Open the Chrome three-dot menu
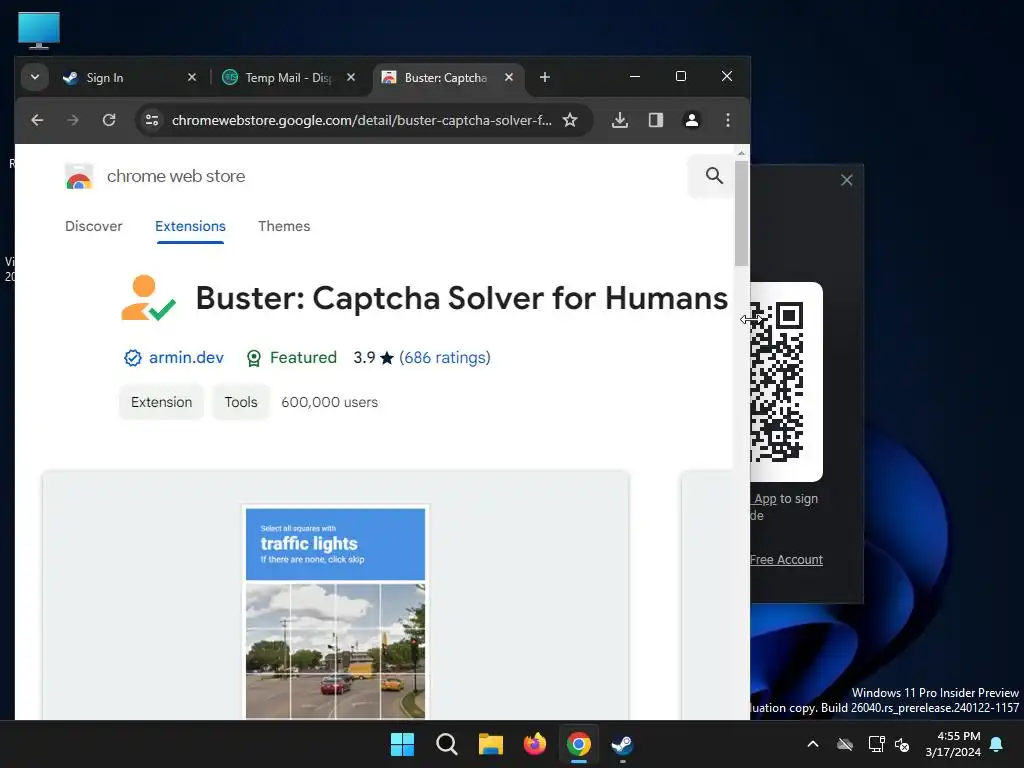The height and width of the screenshot is (768, 1024). [728, 120]
